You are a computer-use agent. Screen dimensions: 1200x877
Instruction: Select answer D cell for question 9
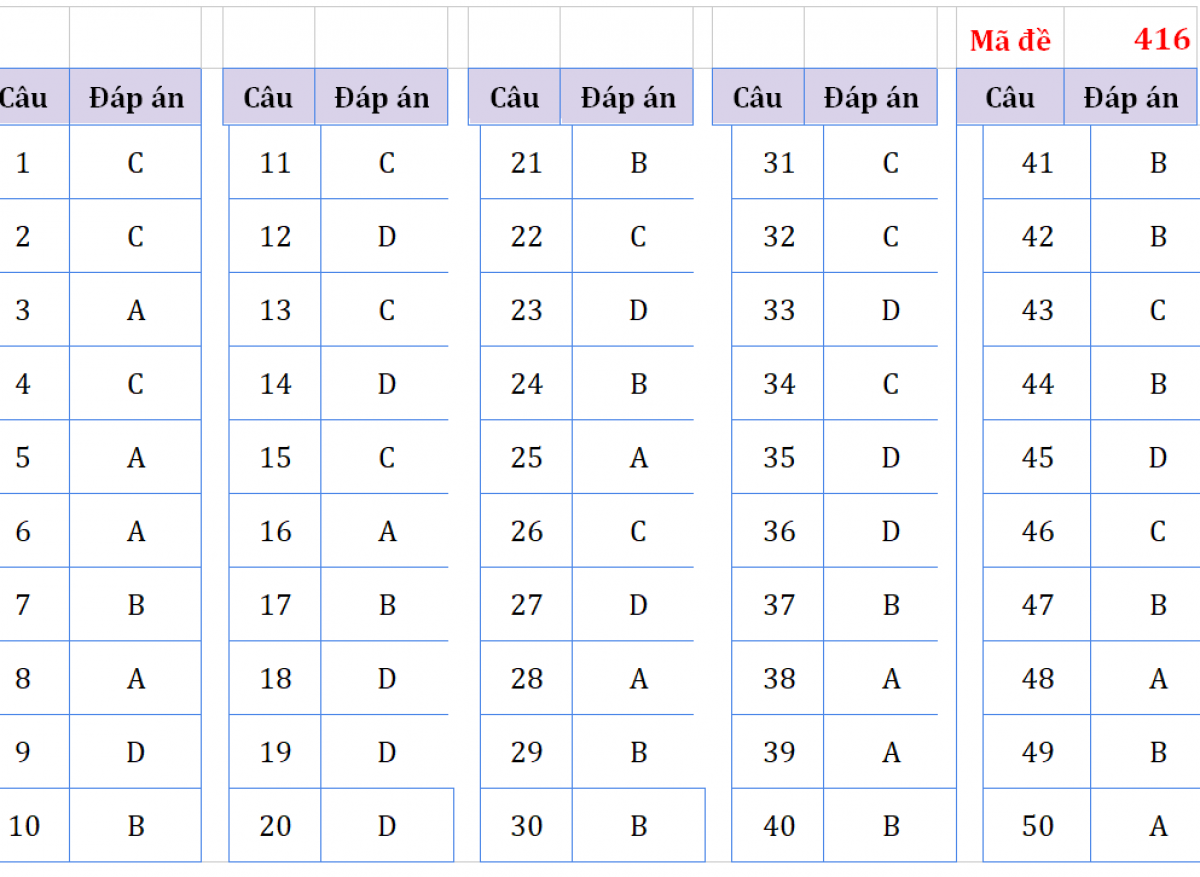[x=135, y=751]
